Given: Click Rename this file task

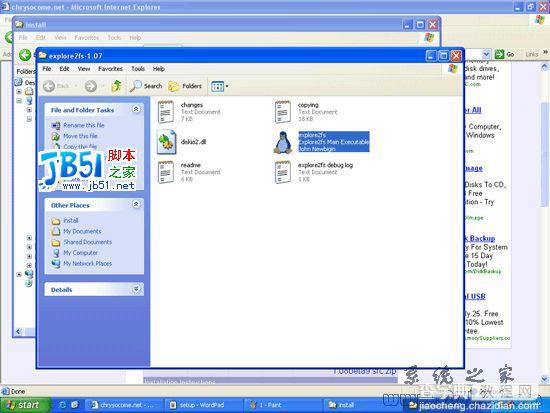Looking at the screenshot, I should click(x=84, y=125).
